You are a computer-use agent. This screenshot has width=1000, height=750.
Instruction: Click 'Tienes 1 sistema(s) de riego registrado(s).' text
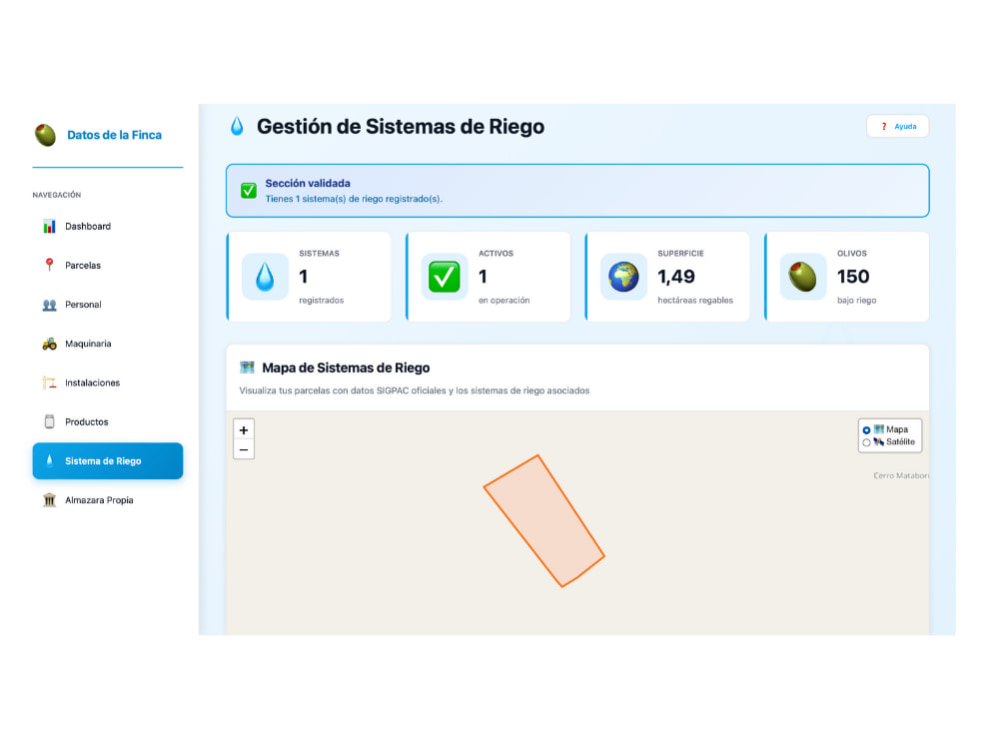(x=353, y=199)
